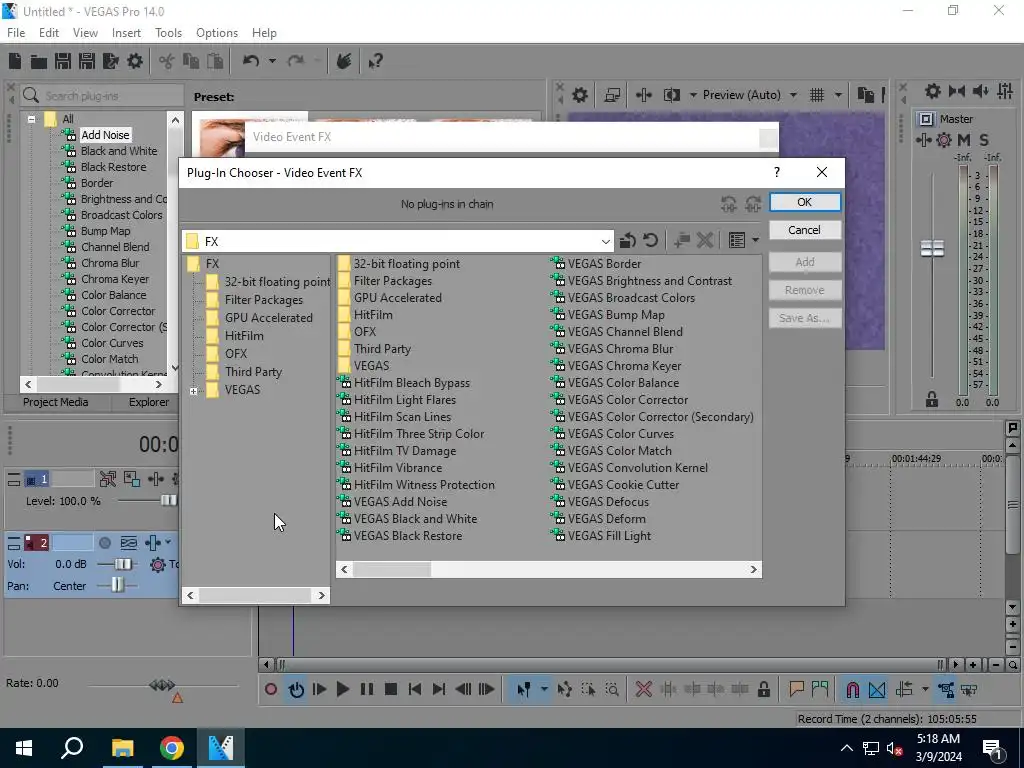The width and height of the screenshot is (1024, 768).
Task: Click the Record button in transport bar
Action: click(271, 689)
